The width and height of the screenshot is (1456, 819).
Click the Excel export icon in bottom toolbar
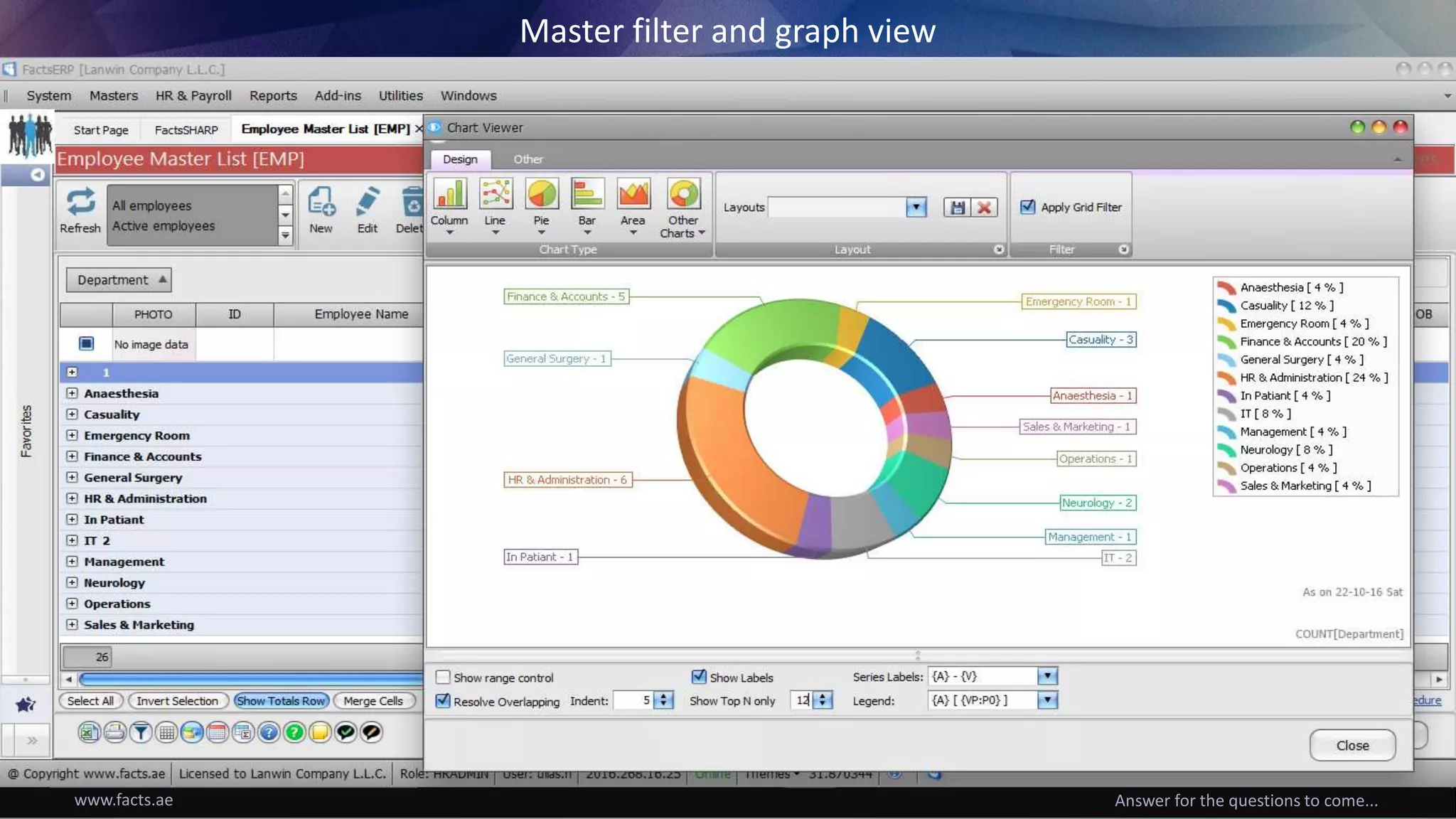[x=89, y=732]
